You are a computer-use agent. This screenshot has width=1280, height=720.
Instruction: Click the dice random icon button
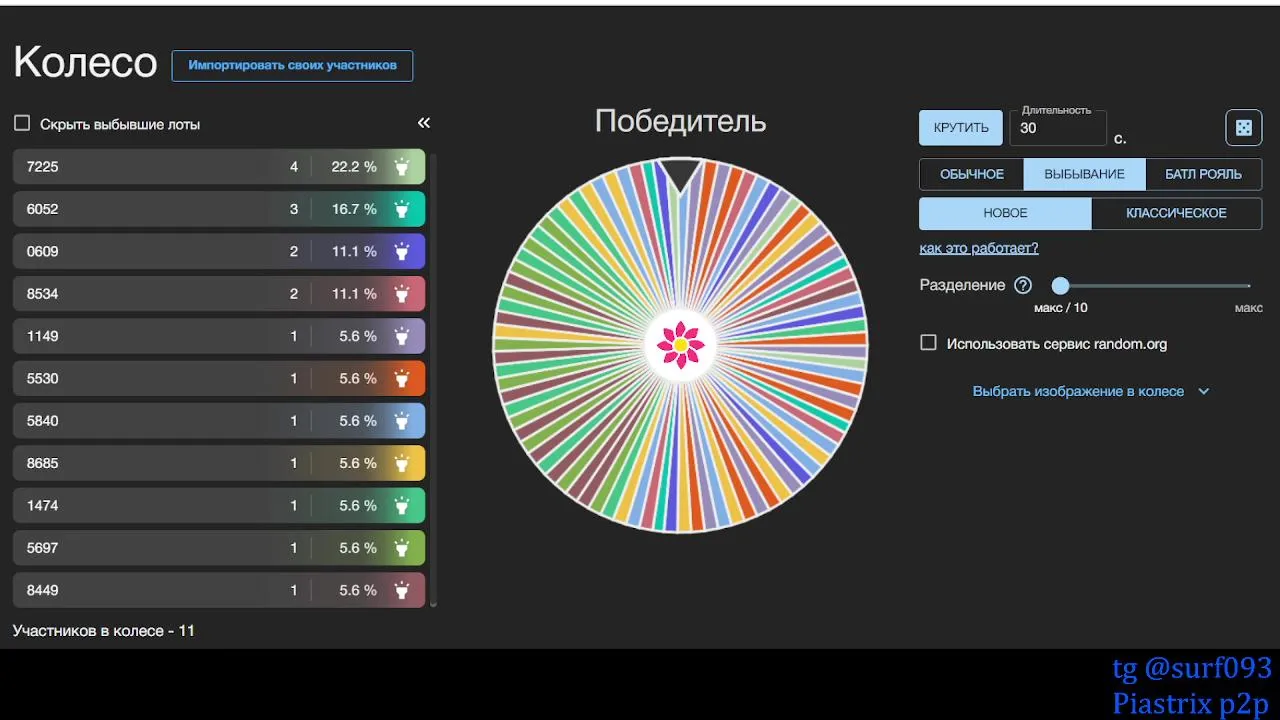pos(1243,128)
